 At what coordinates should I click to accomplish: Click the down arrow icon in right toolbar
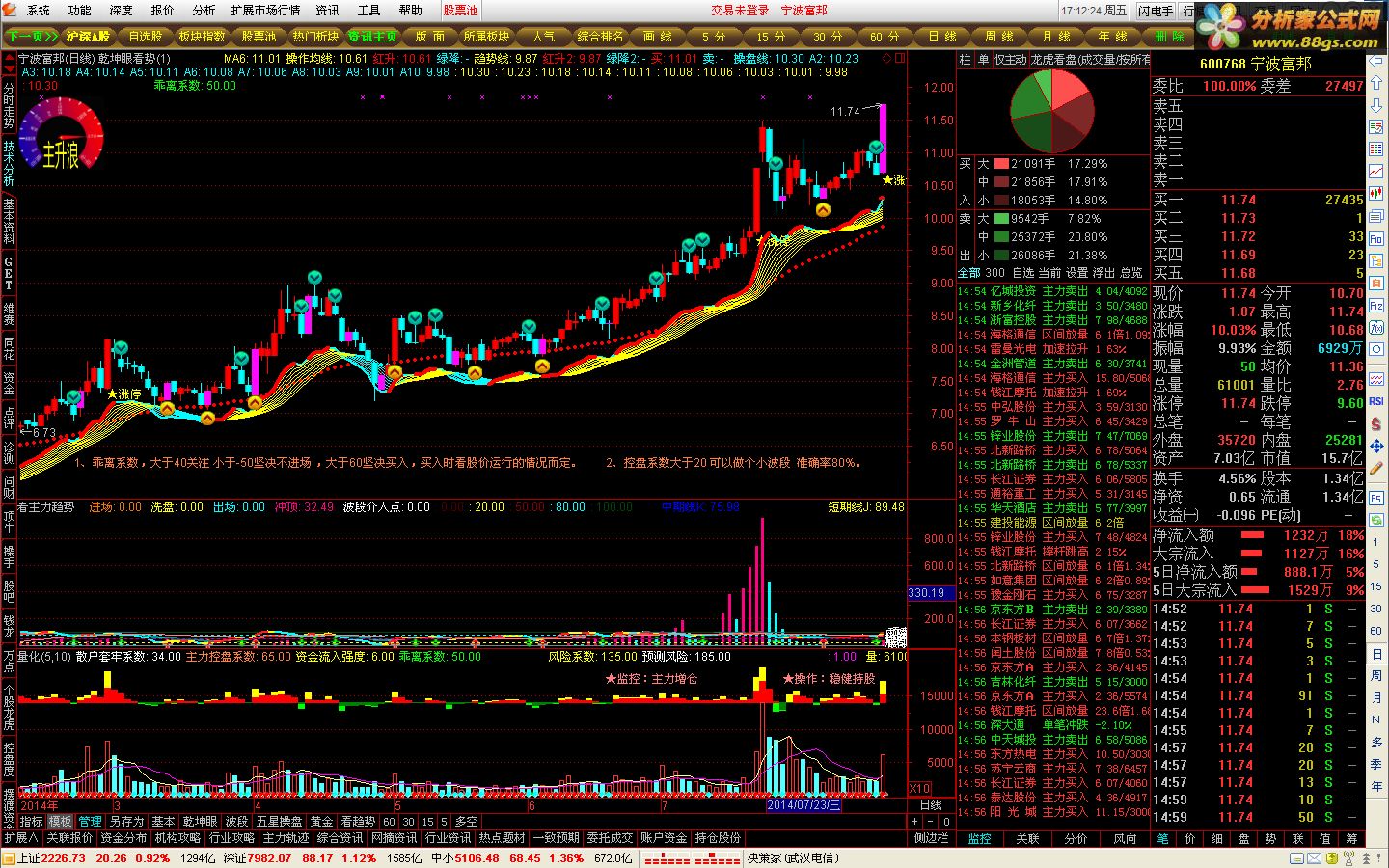click(x=1376, y=103)
